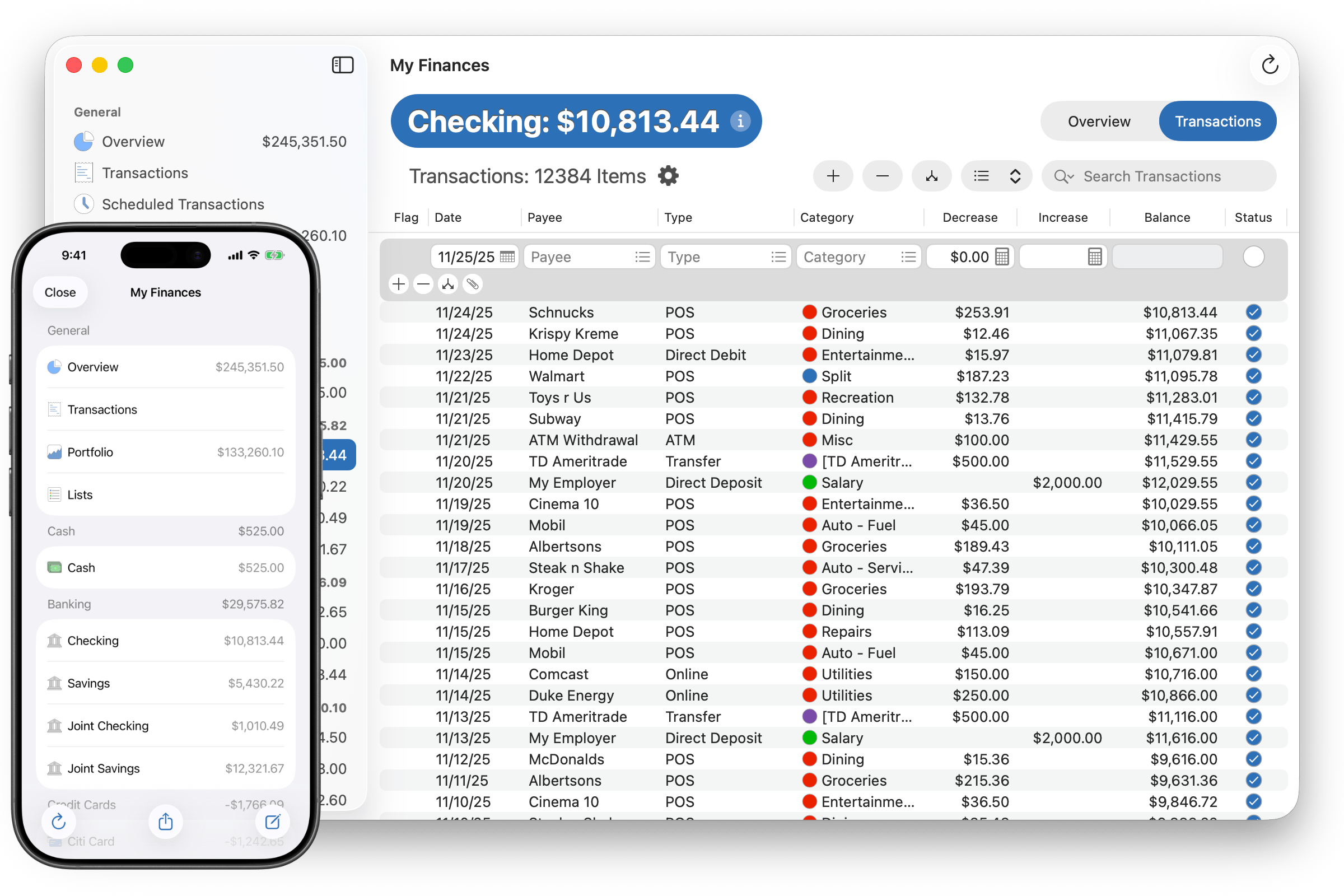Open transaction settings gear icon
The height and width of the screenshot is (896, 1344).
668,176
